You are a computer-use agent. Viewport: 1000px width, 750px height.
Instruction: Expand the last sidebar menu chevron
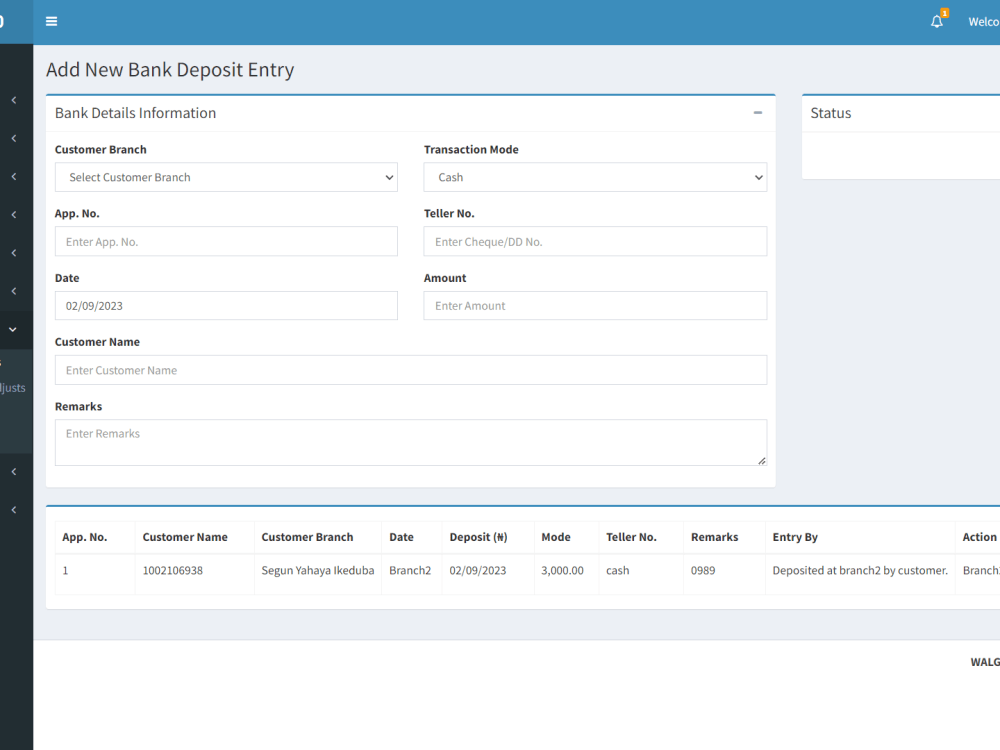click(x=13, y=510)
